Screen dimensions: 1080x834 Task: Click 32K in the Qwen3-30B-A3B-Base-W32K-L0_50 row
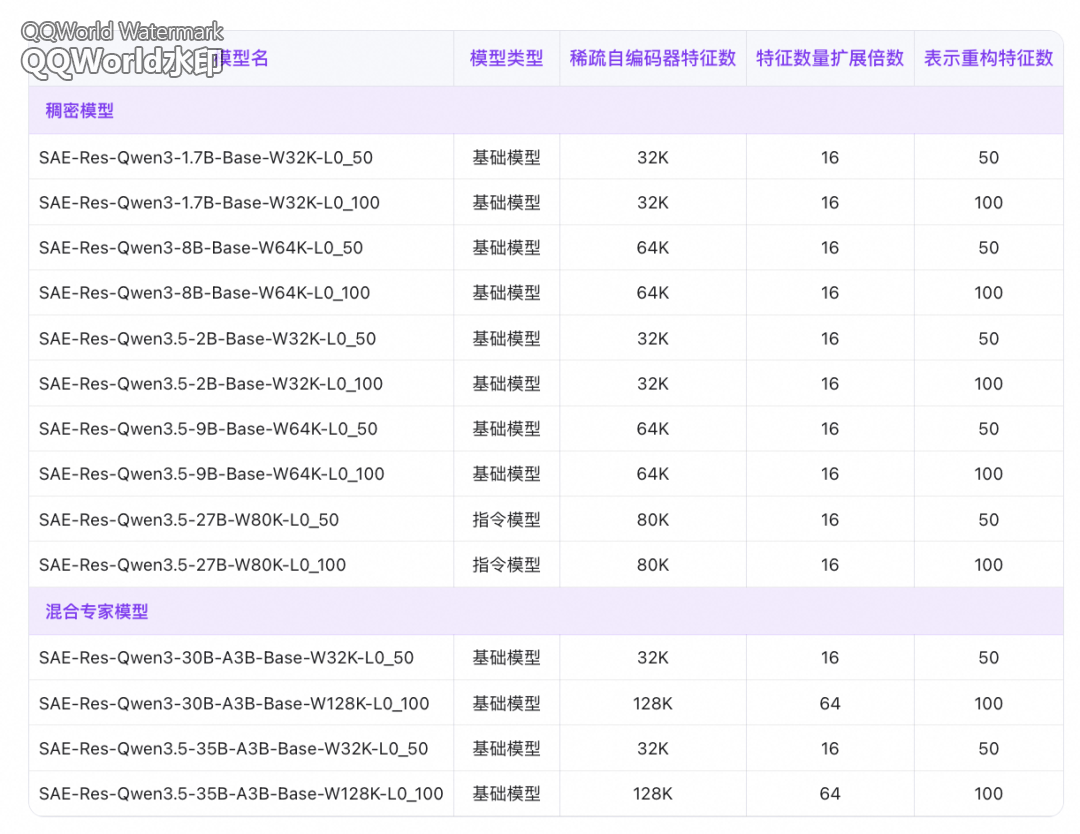(652, 658)
